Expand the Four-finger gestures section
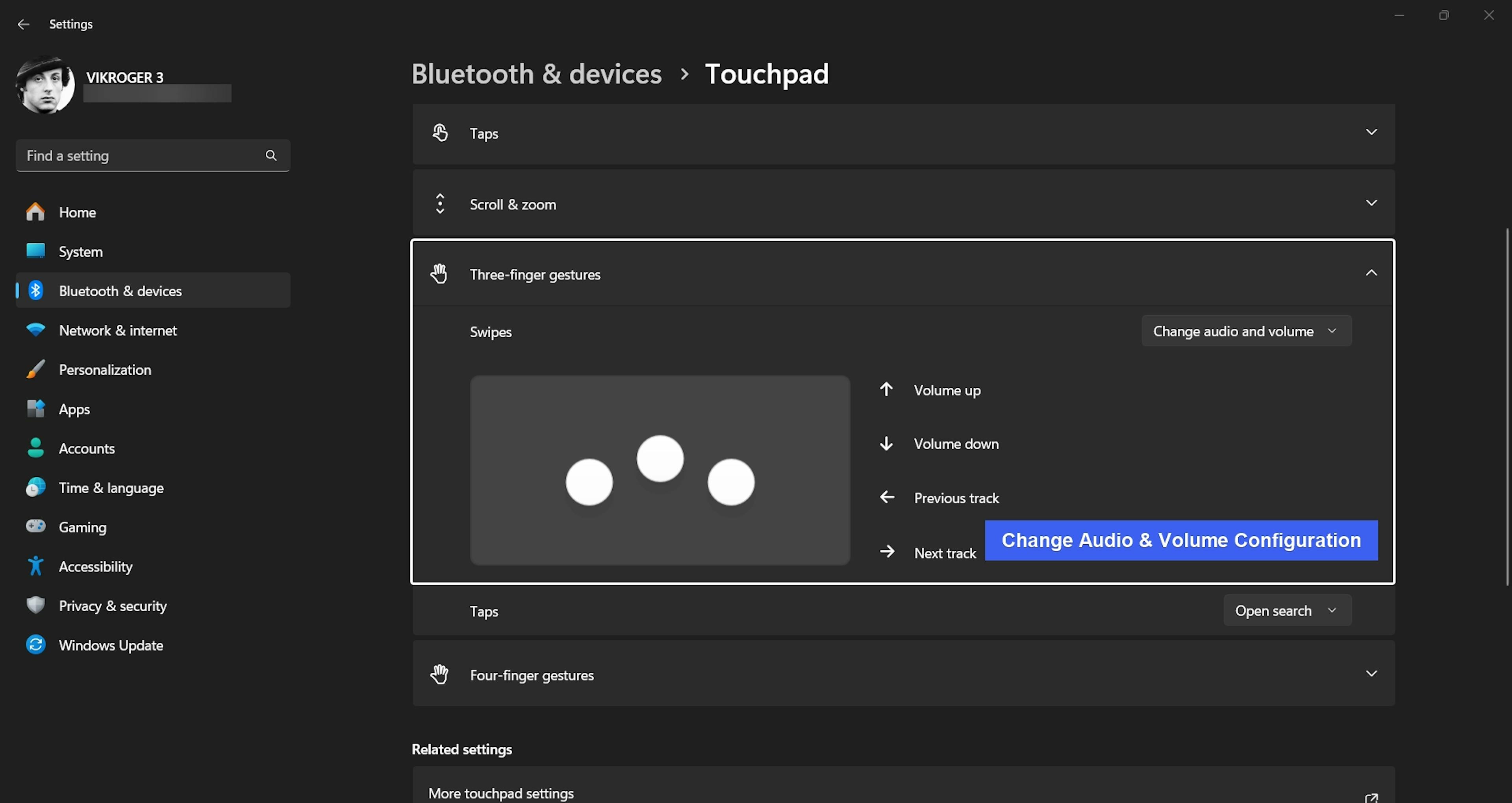The image size is (1512, 803). [x=1371, y=674]
